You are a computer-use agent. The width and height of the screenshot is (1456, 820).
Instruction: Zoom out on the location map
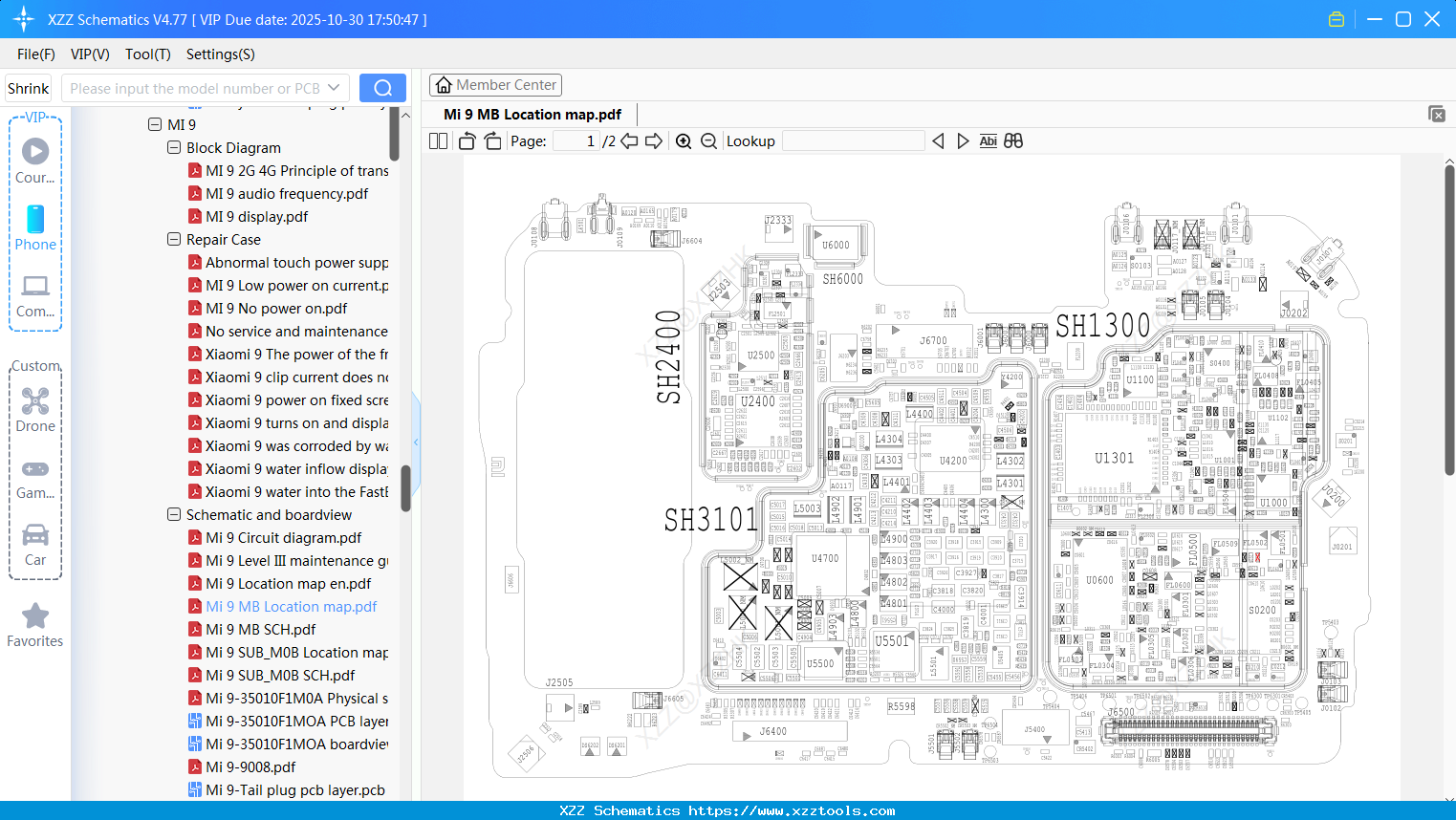click(708, 140)
